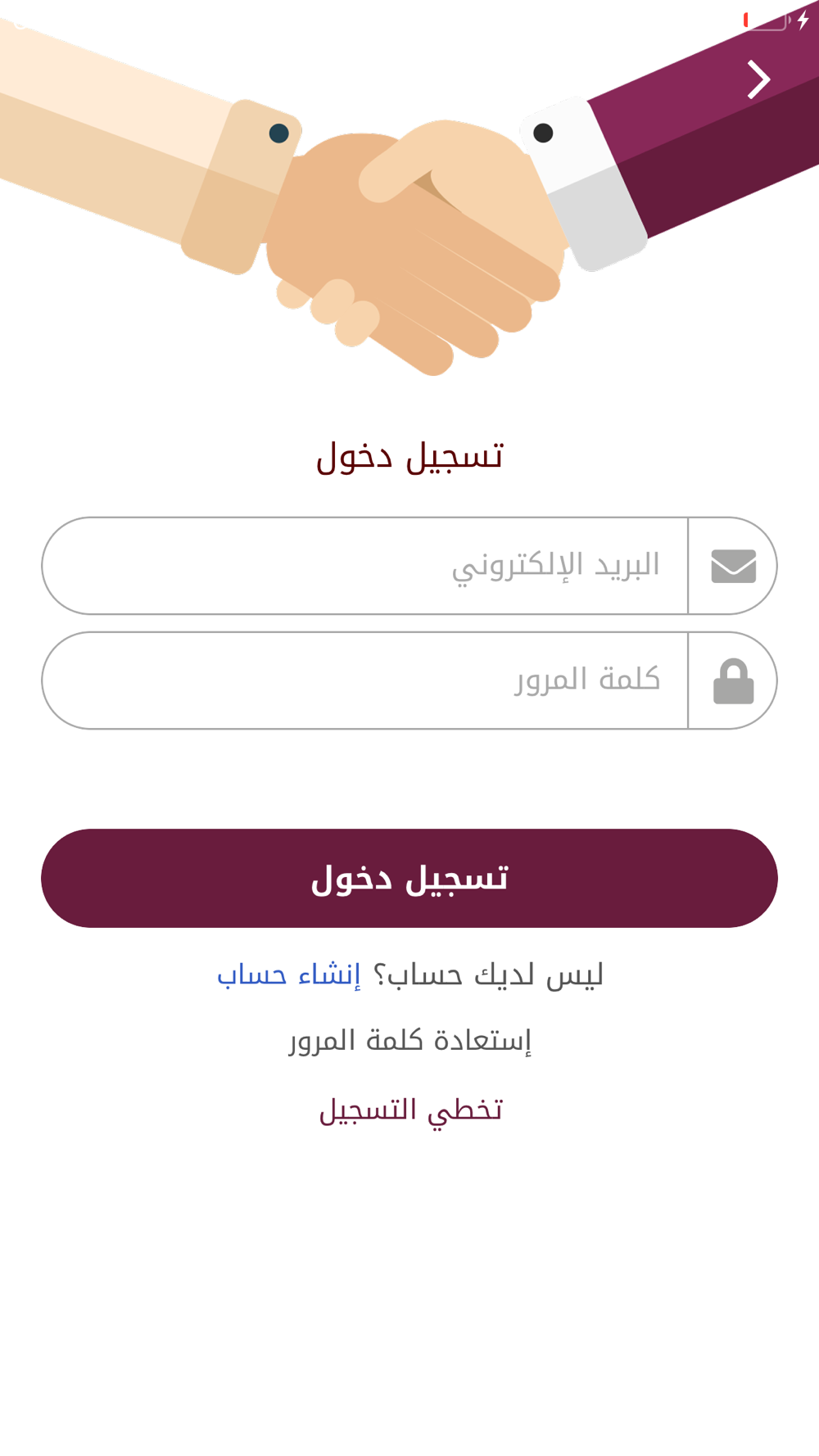Tap the charging bolt icon
The width and height of the screenshot is (819, 1456).
803,20
